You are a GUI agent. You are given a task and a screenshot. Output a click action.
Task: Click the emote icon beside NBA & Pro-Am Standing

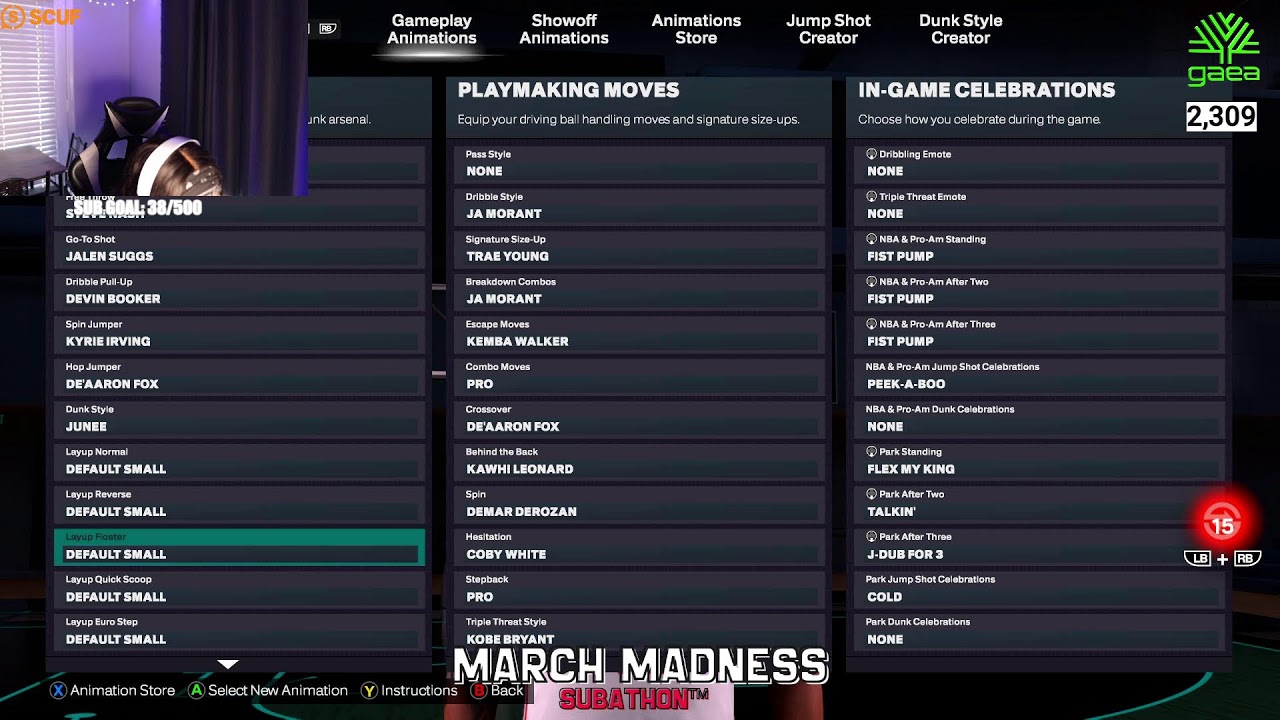[871, 239]
